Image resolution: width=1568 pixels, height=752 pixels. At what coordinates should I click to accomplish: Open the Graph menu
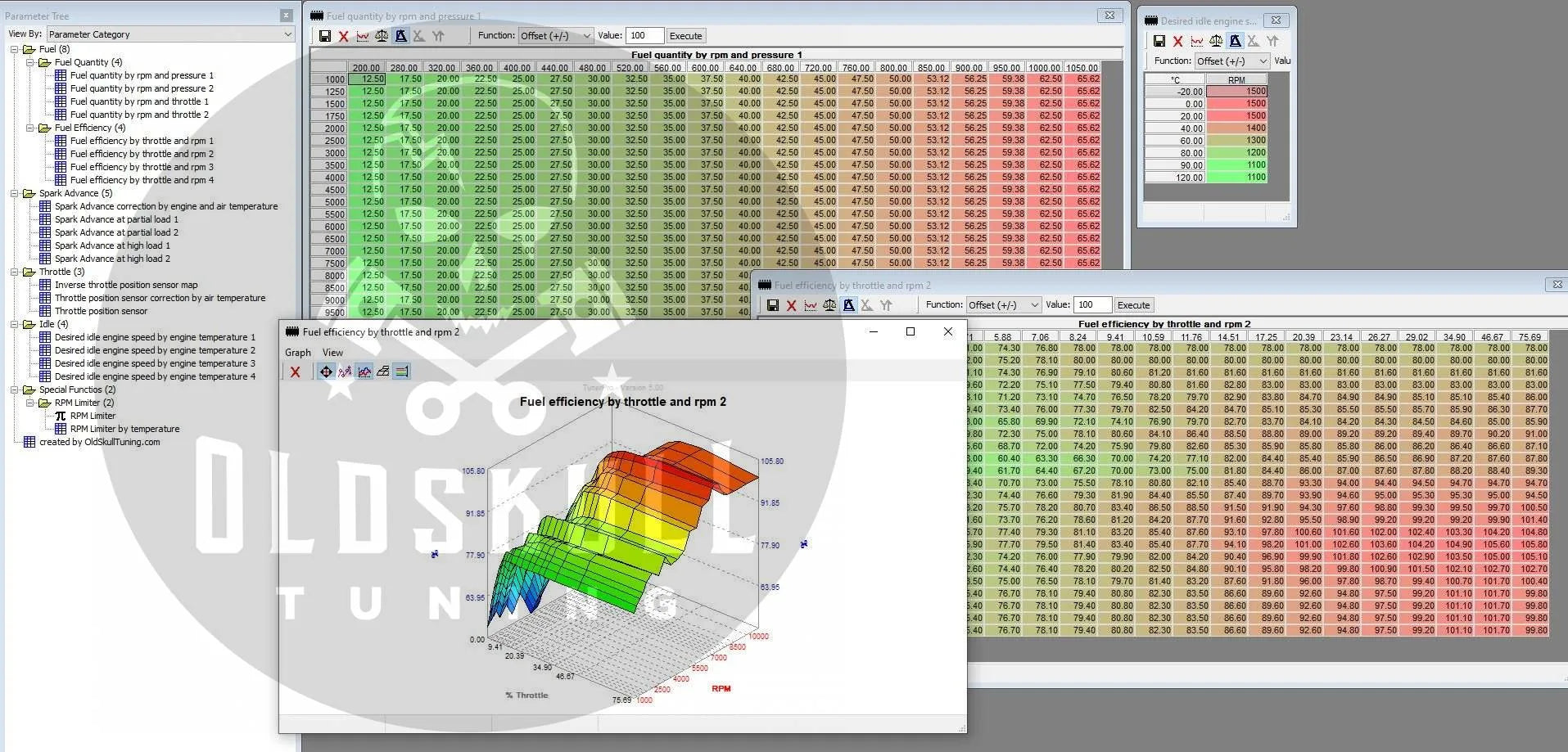click(297, 353)
